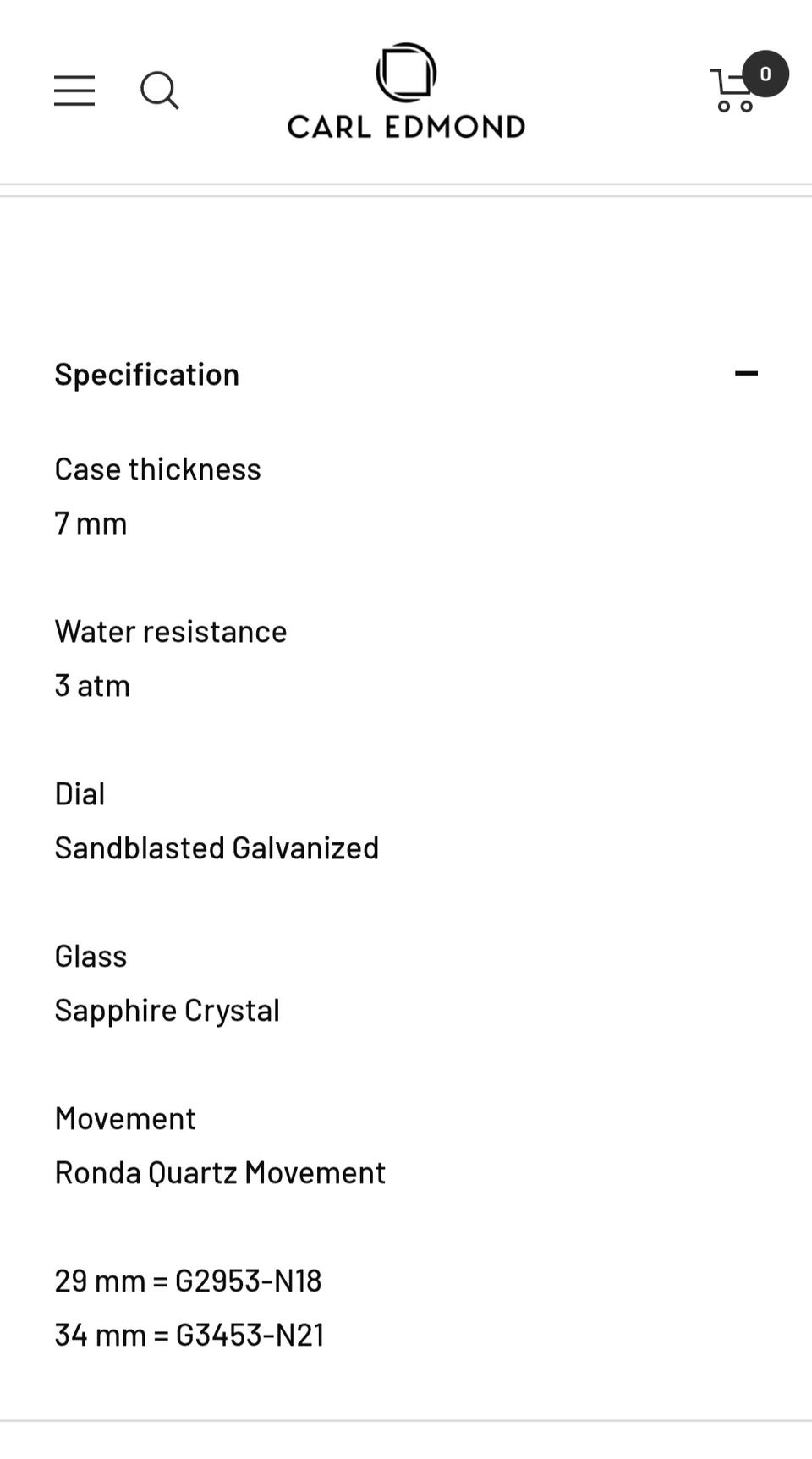The width and height of the screenshot is (812, 1459).
Task: Click the Water resistance label
Action: 171,631
